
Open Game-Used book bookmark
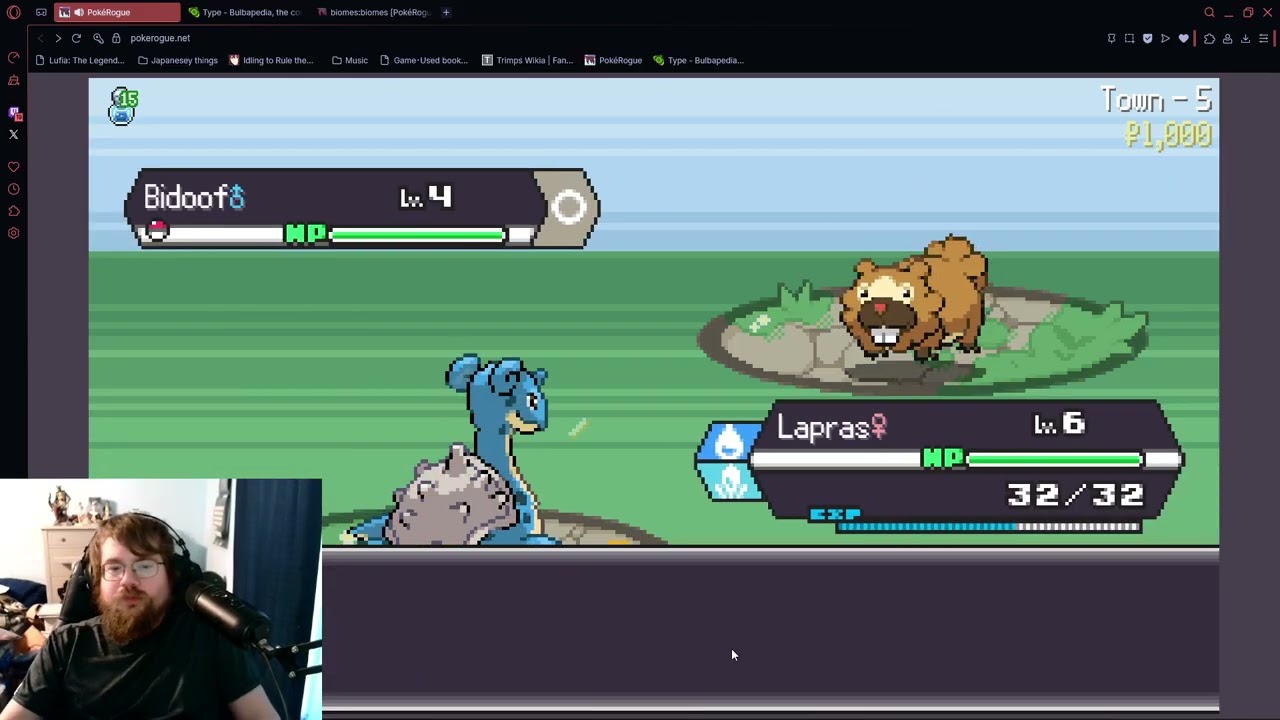coord(424,60)
